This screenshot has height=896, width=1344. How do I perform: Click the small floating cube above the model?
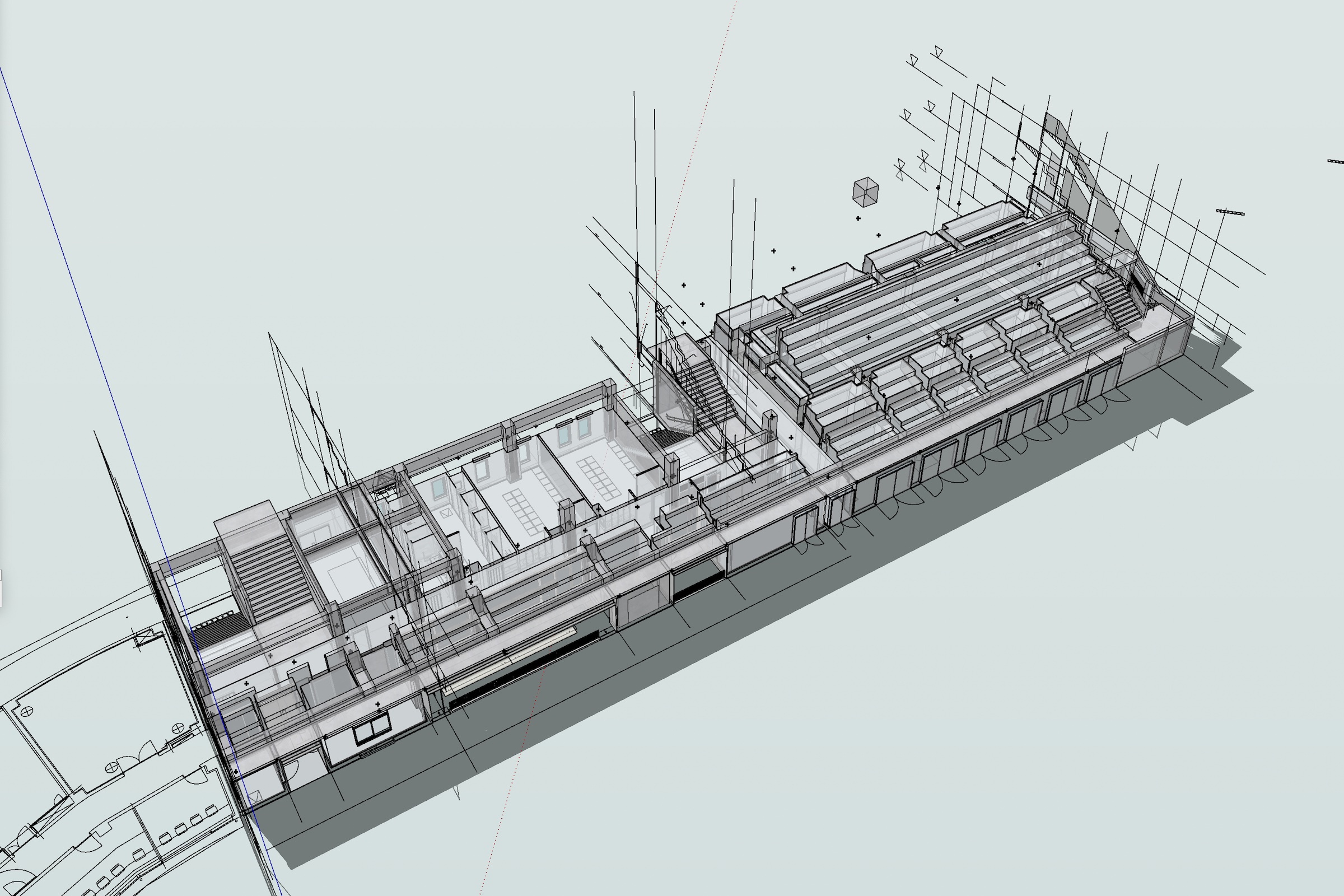pyautogui.click(x=865, y=192)
